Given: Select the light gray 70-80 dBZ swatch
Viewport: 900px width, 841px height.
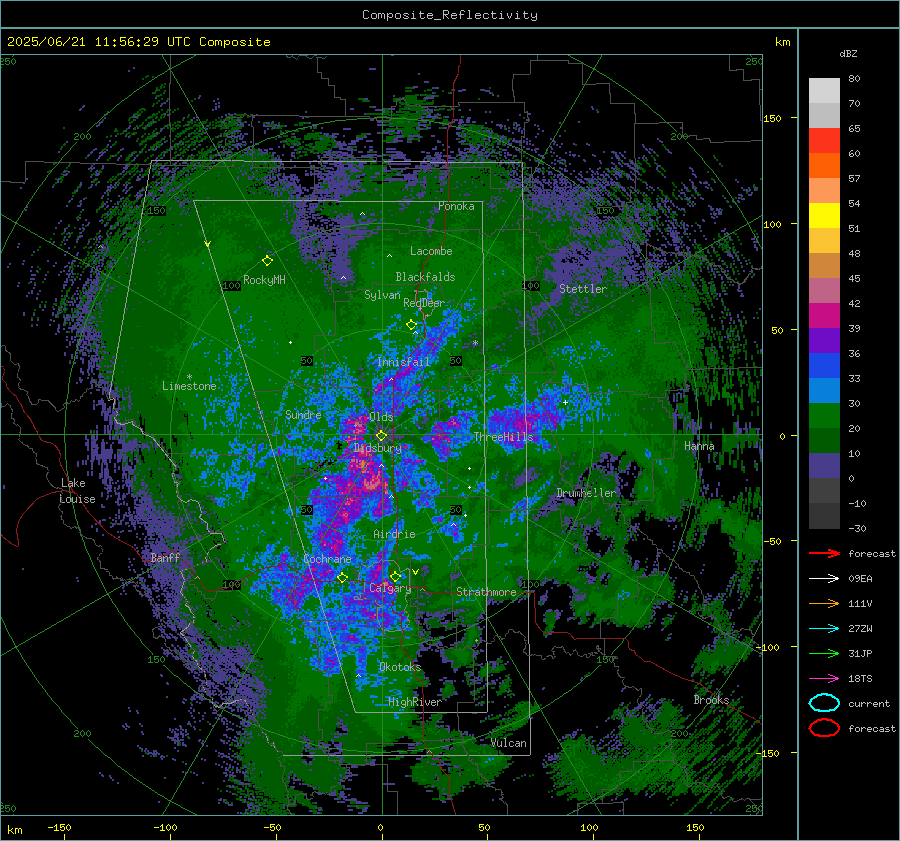Looking at the screenshot, I should (x=824, y=91).
